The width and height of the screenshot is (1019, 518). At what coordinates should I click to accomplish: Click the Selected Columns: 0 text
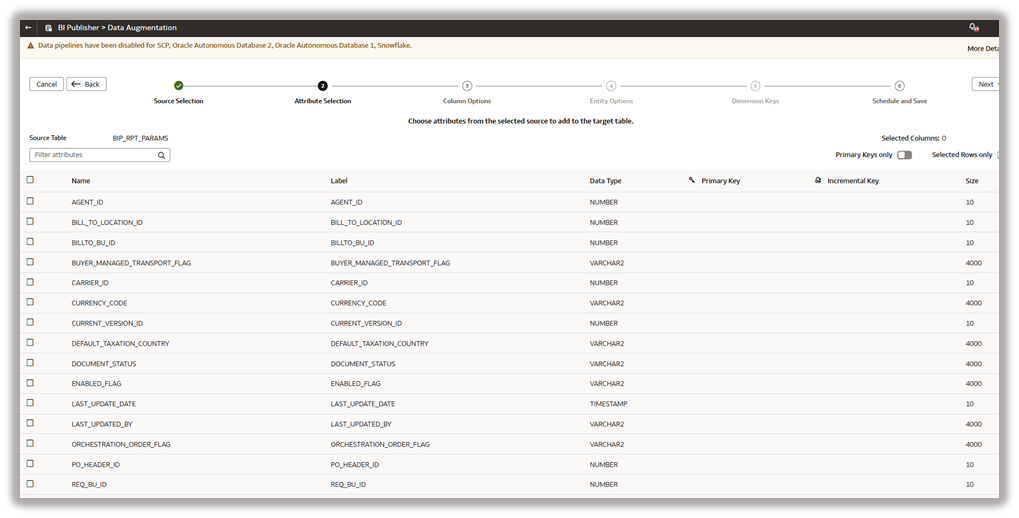coord(914,138)
